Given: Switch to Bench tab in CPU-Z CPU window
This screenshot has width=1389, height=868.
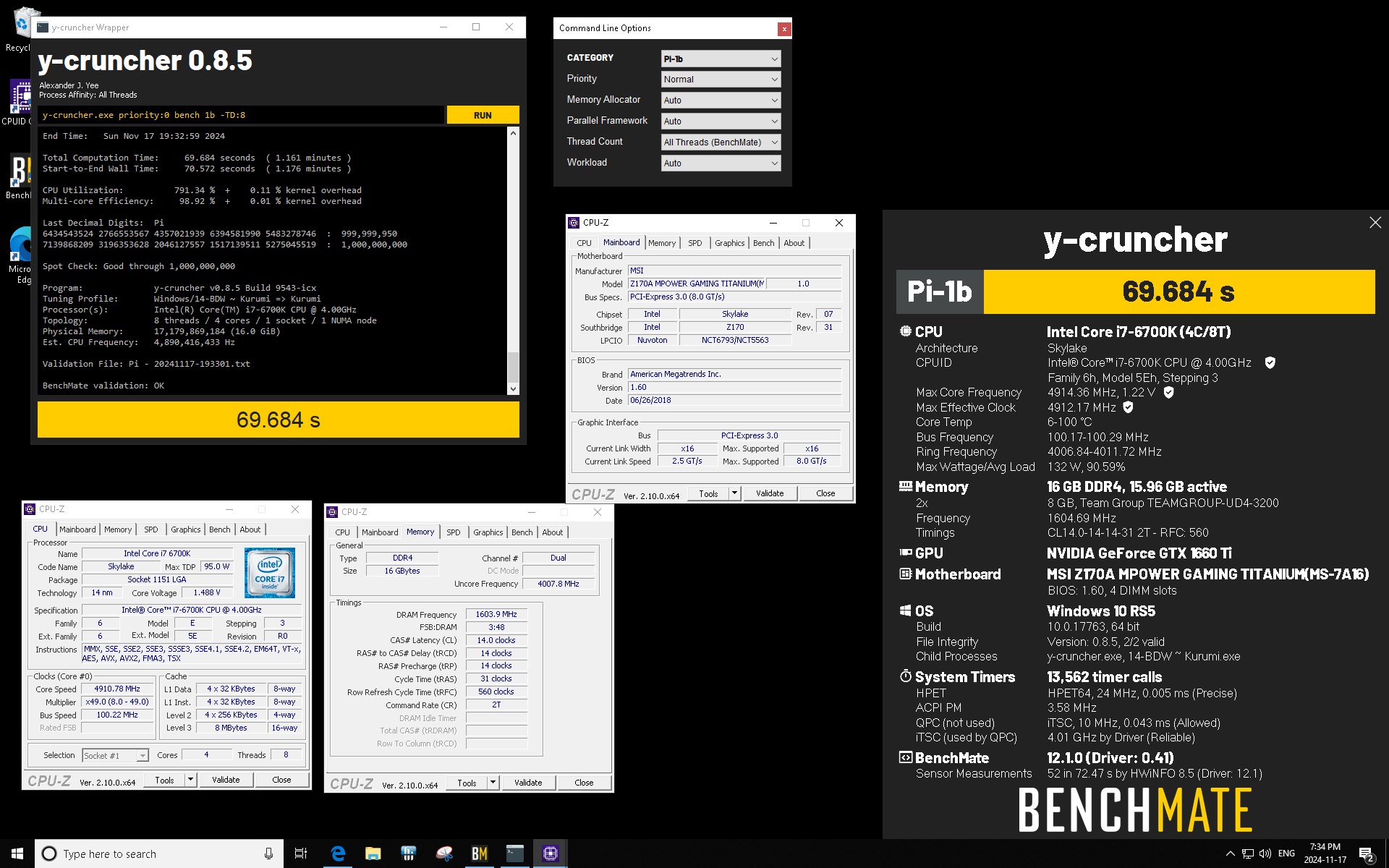Looking at the screenshot, I should 219,529.
